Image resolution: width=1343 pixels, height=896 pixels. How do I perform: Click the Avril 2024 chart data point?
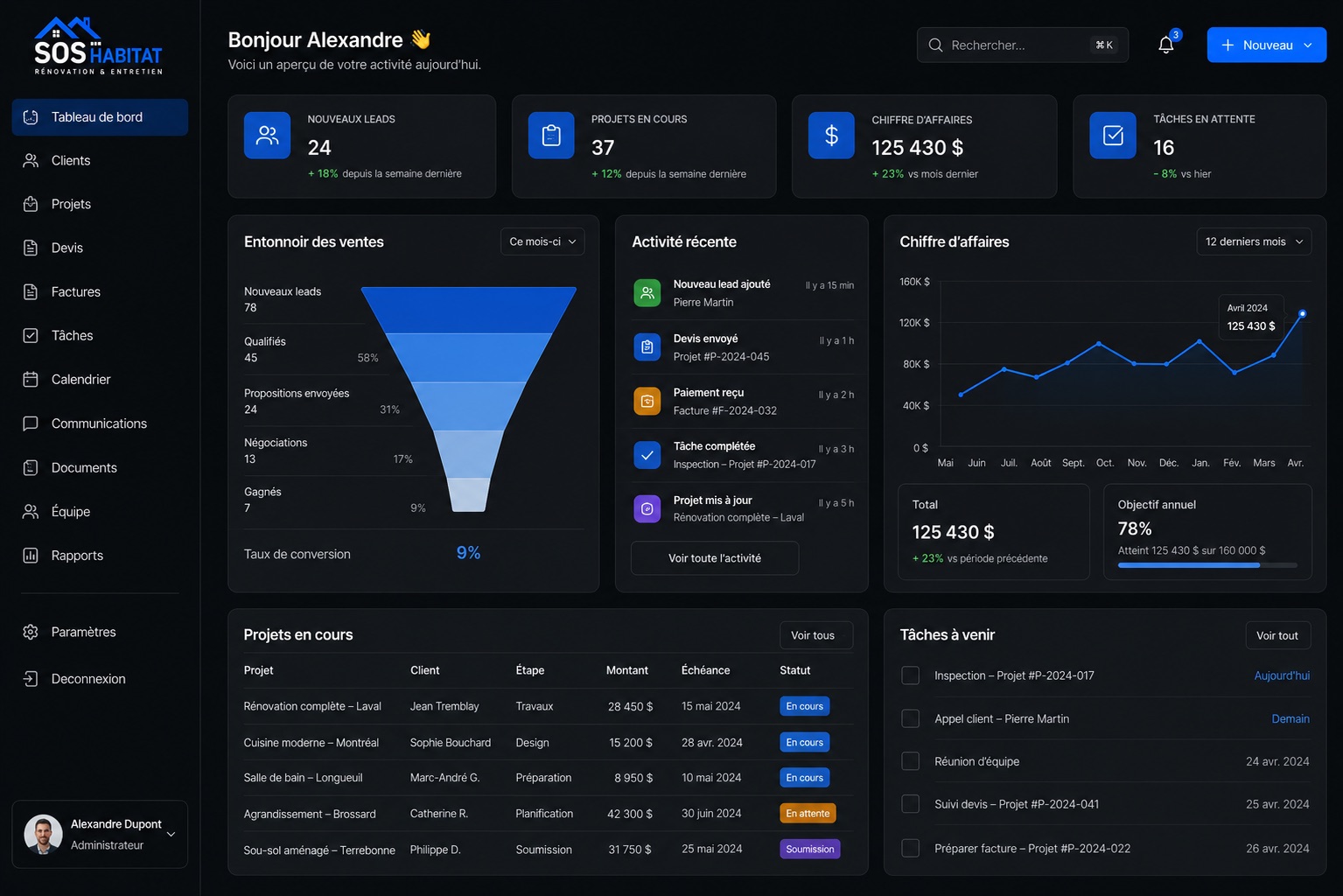[1303, 313]
